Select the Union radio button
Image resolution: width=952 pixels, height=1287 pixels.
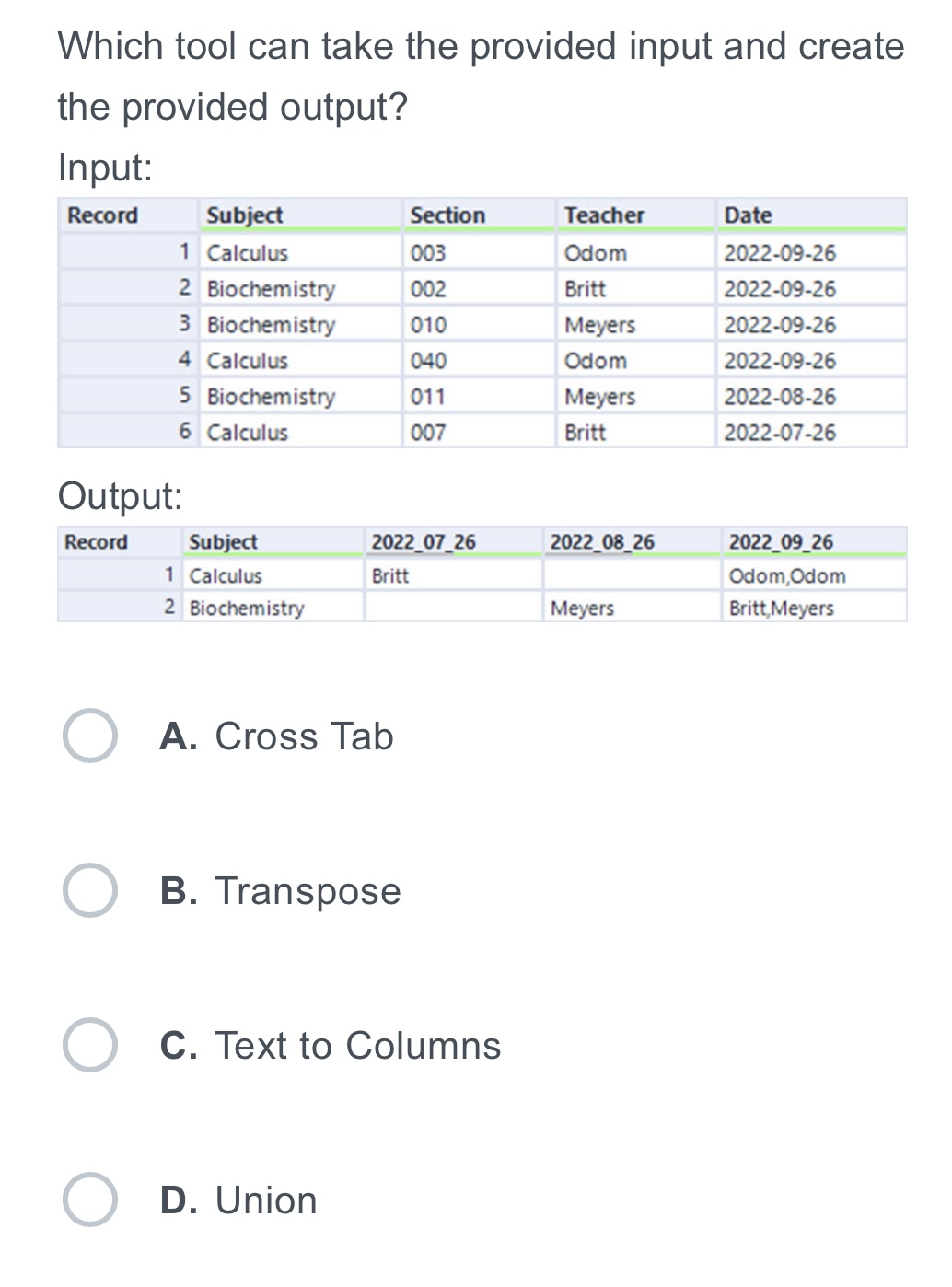coord(89,1200)
